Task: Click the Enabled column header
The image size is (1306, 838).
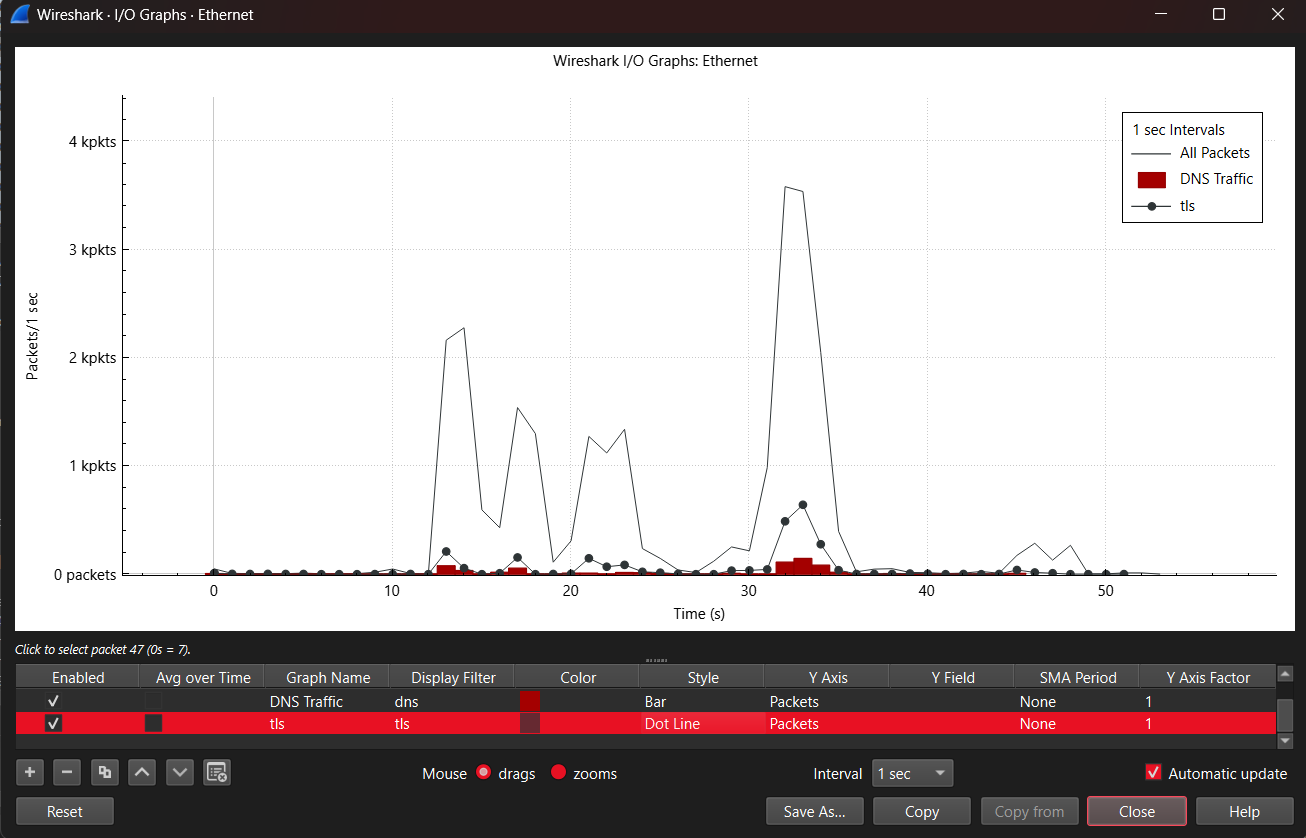Action: (78, 677)
